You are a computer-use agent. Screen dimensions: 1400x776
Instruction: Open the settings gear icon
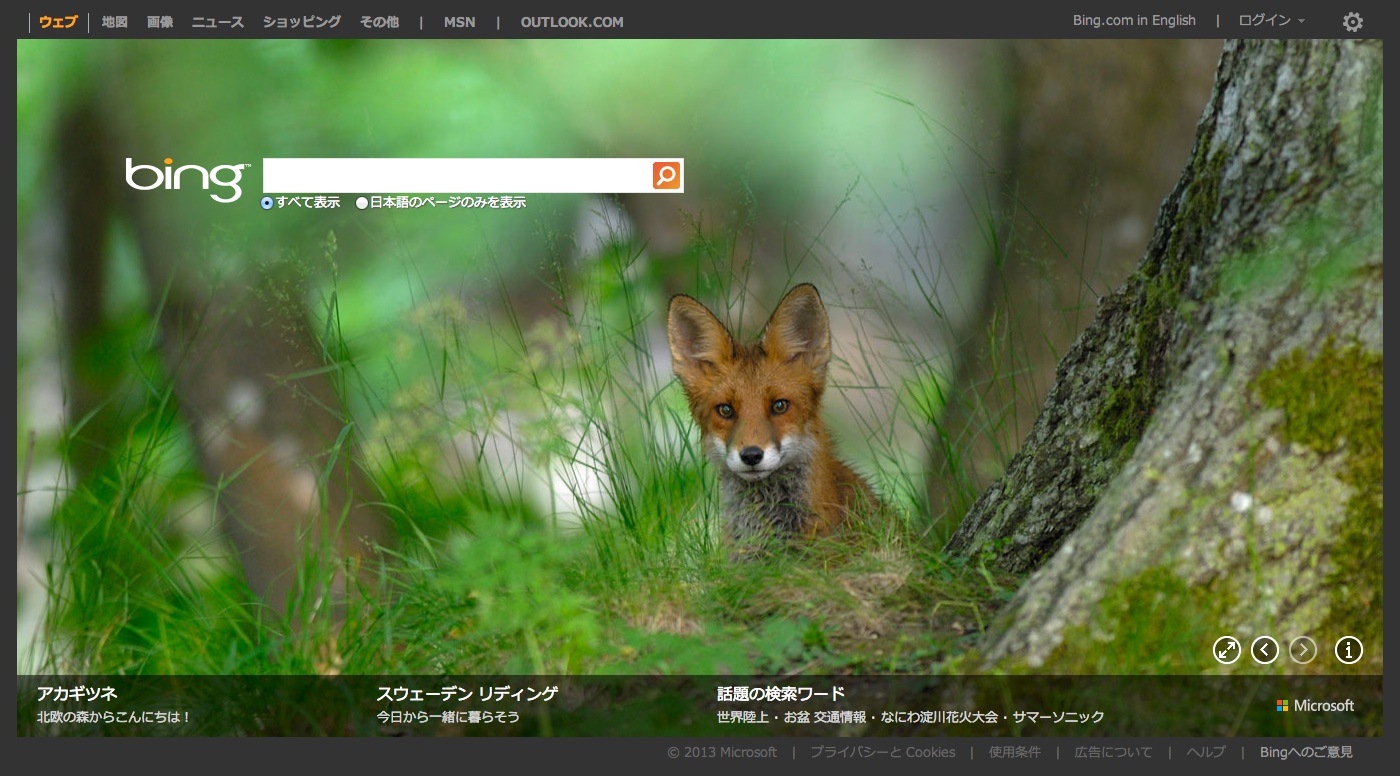[1352, 22]
